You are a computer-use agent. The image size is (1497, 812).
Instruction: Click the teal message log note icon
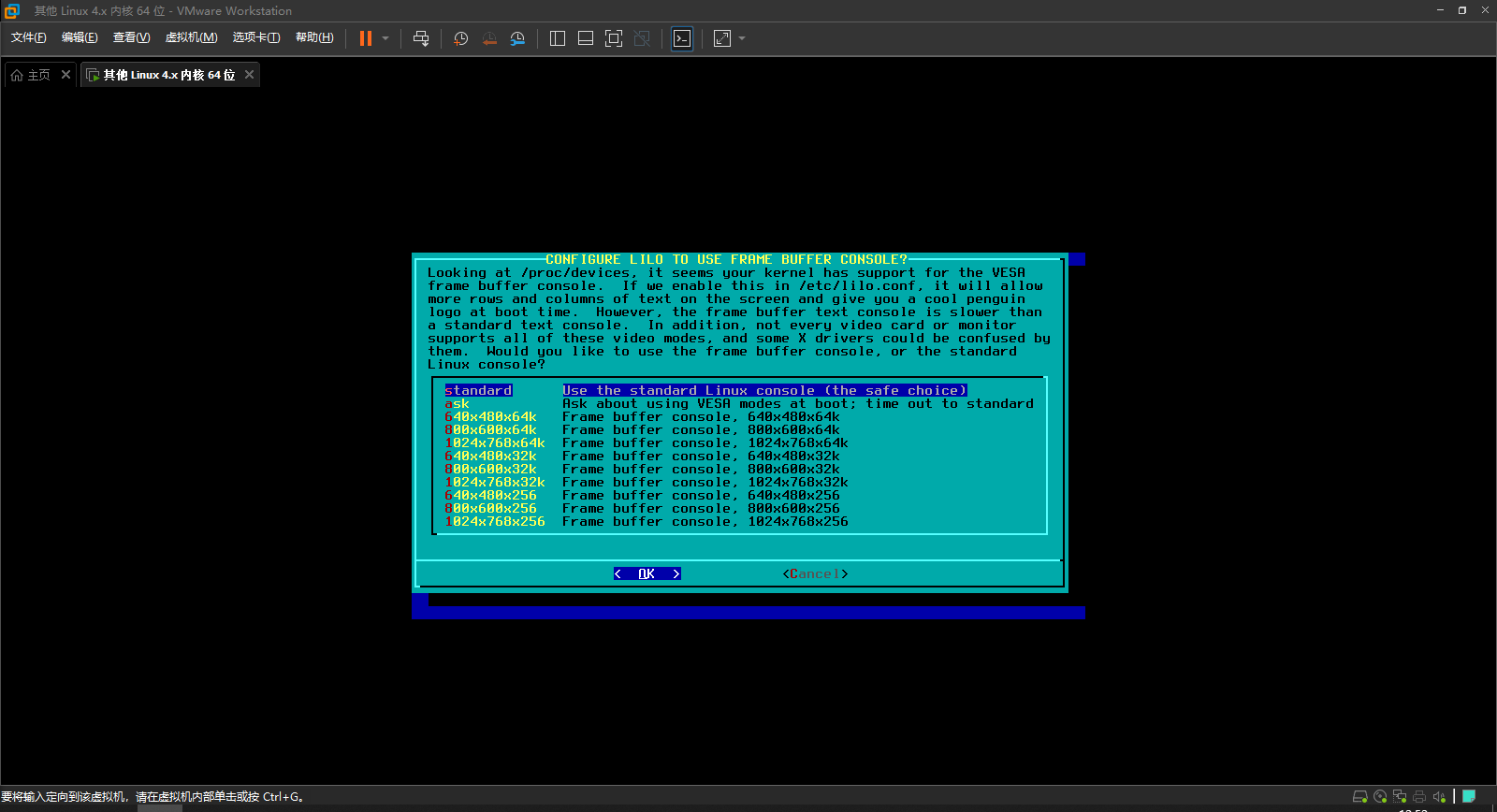click(x=1469, y=797)
